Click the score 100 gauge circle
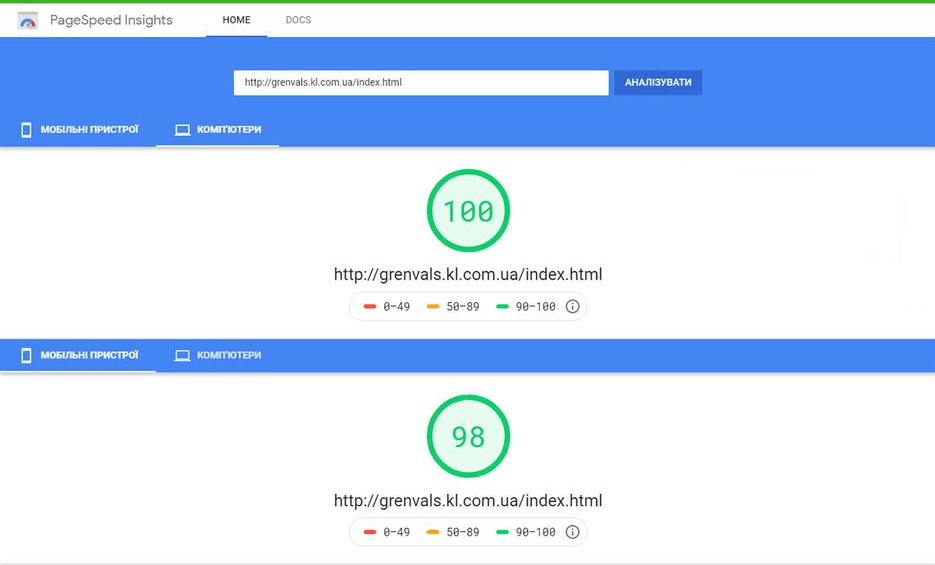This screenshot has height=565, width=935. (468, 210)
